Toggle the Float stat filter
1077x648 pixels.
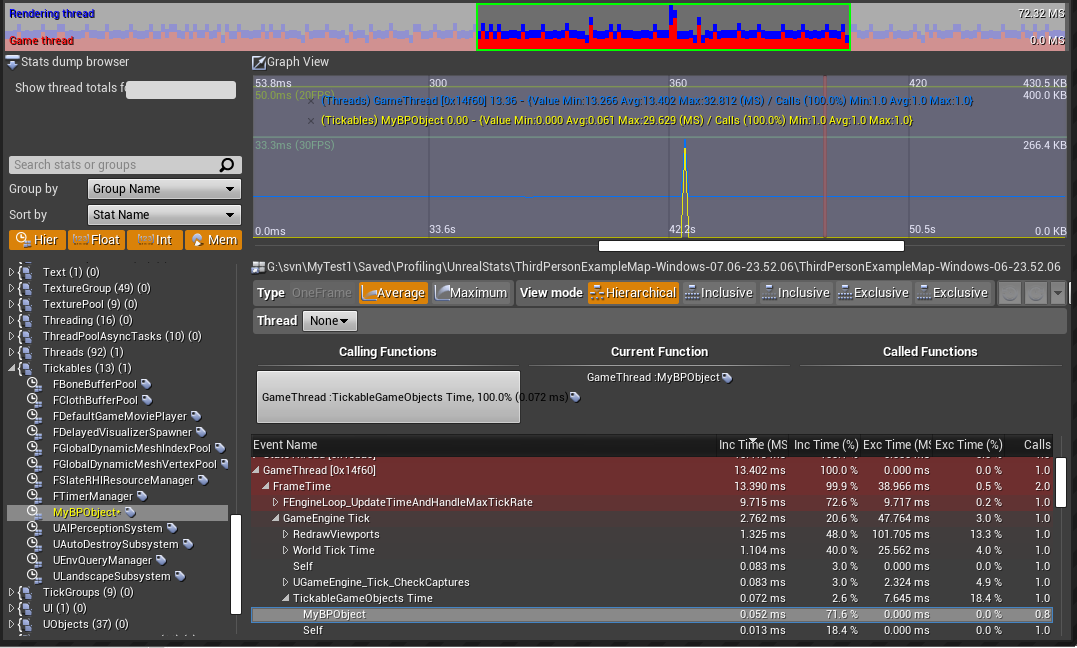click(96, 240)
